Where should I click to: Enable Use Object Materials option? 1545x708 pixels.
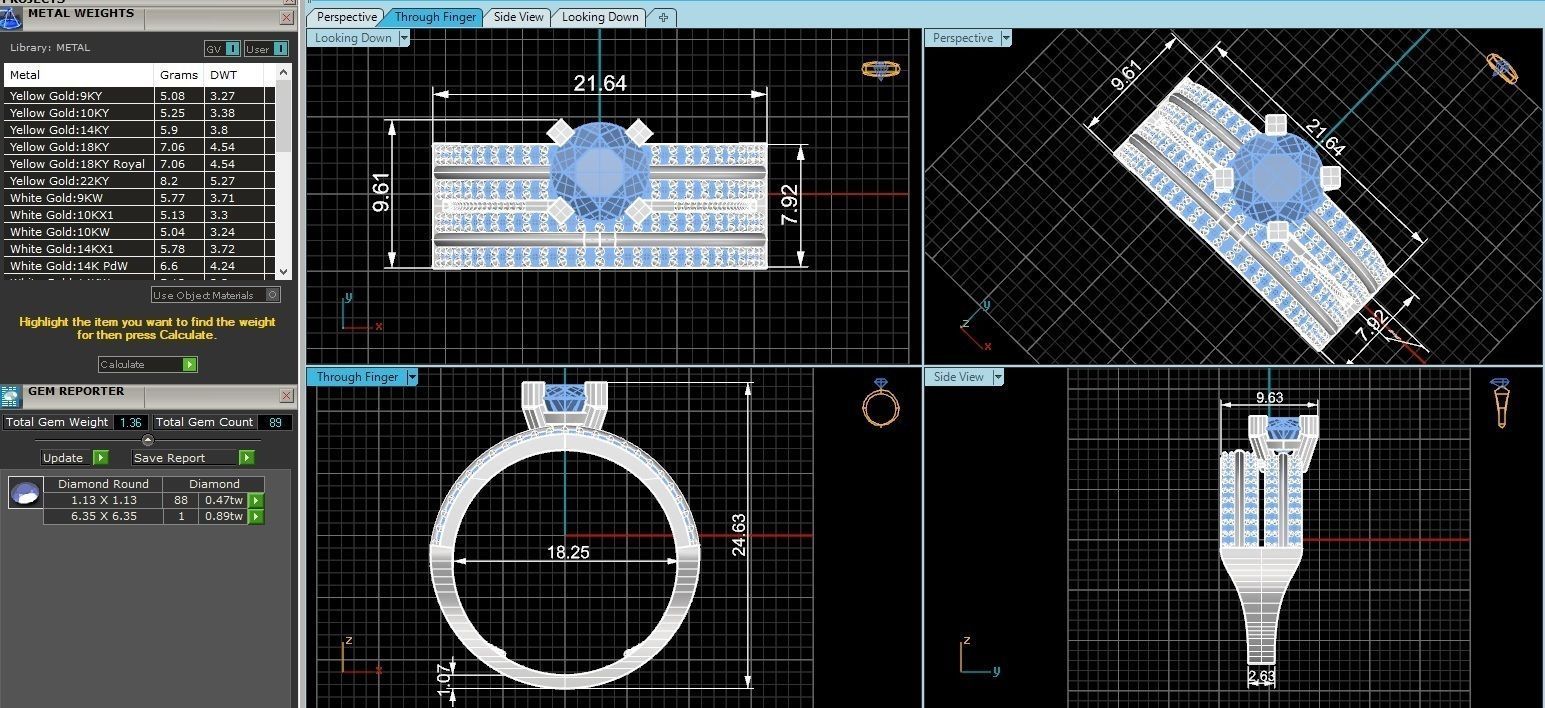click(273, 295)
